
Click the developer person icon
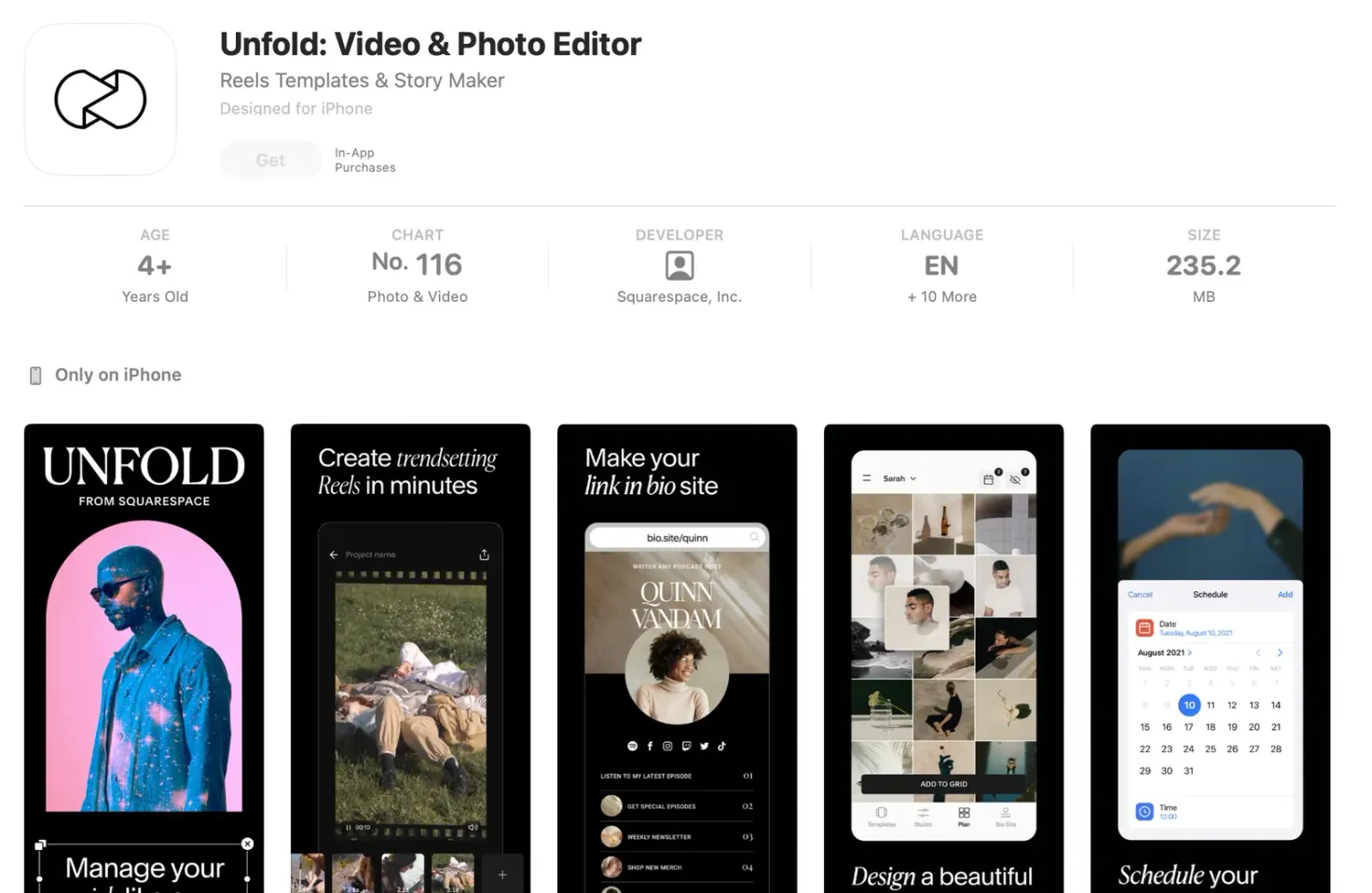(679, 266)
